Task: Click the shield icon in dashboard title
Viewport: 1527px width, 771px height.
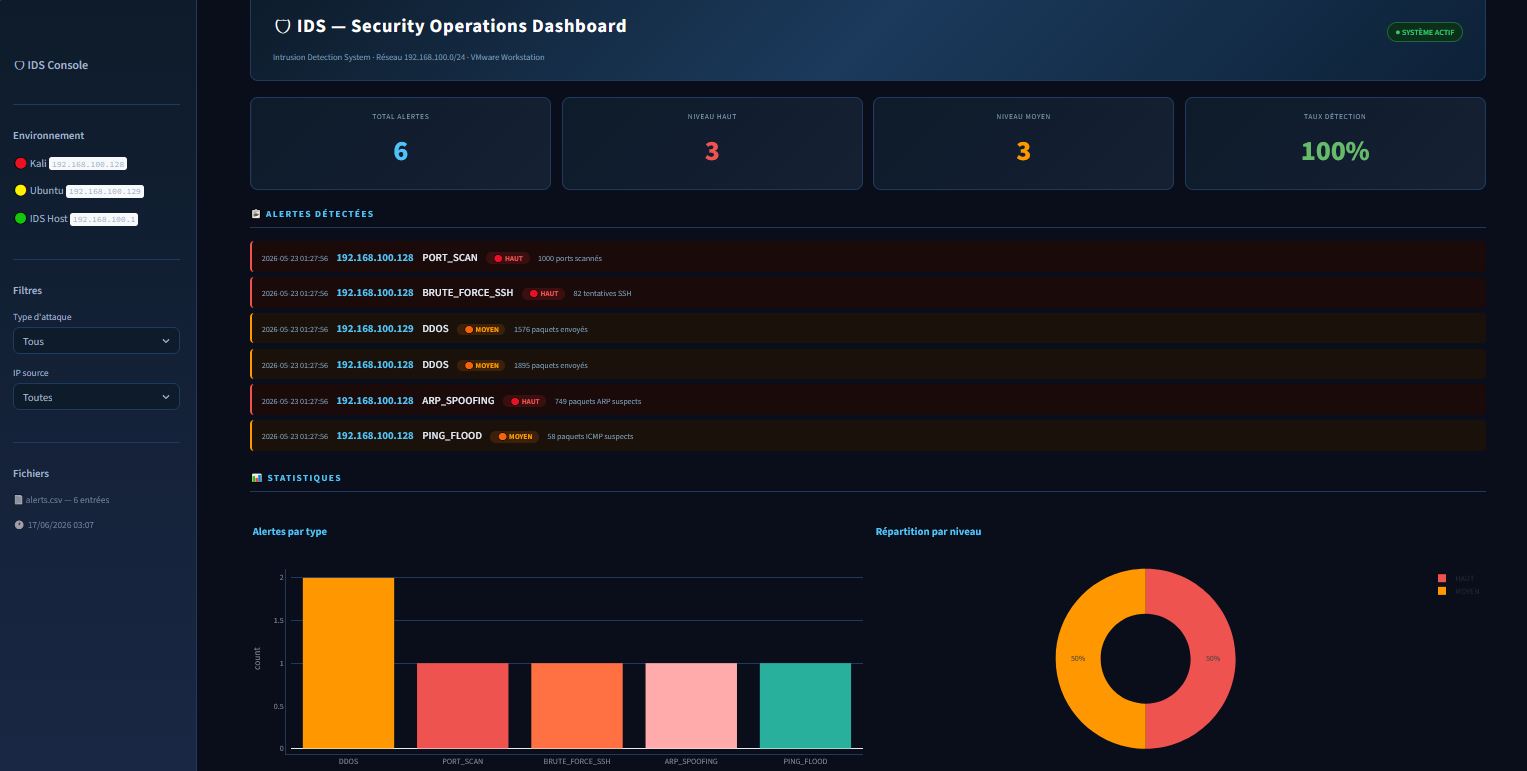Action: tap(282, 26)
